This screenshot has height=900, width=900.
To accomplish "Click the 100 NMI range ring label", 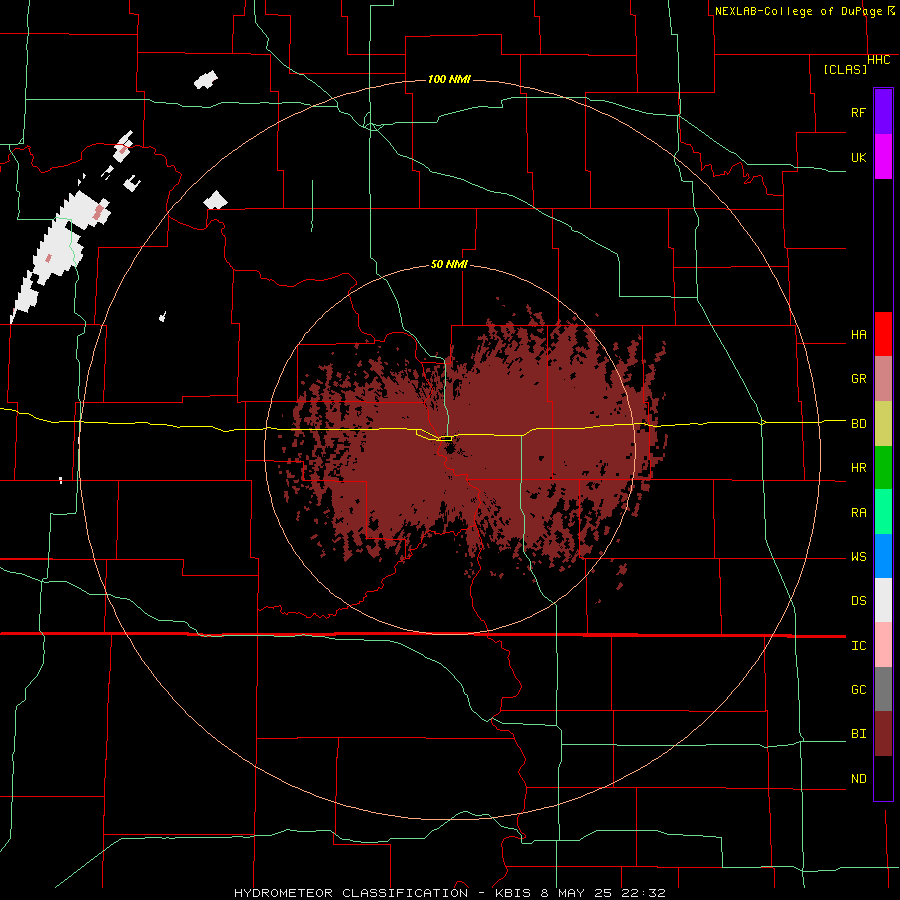I will pyautogui.click(x=449, y=79).
